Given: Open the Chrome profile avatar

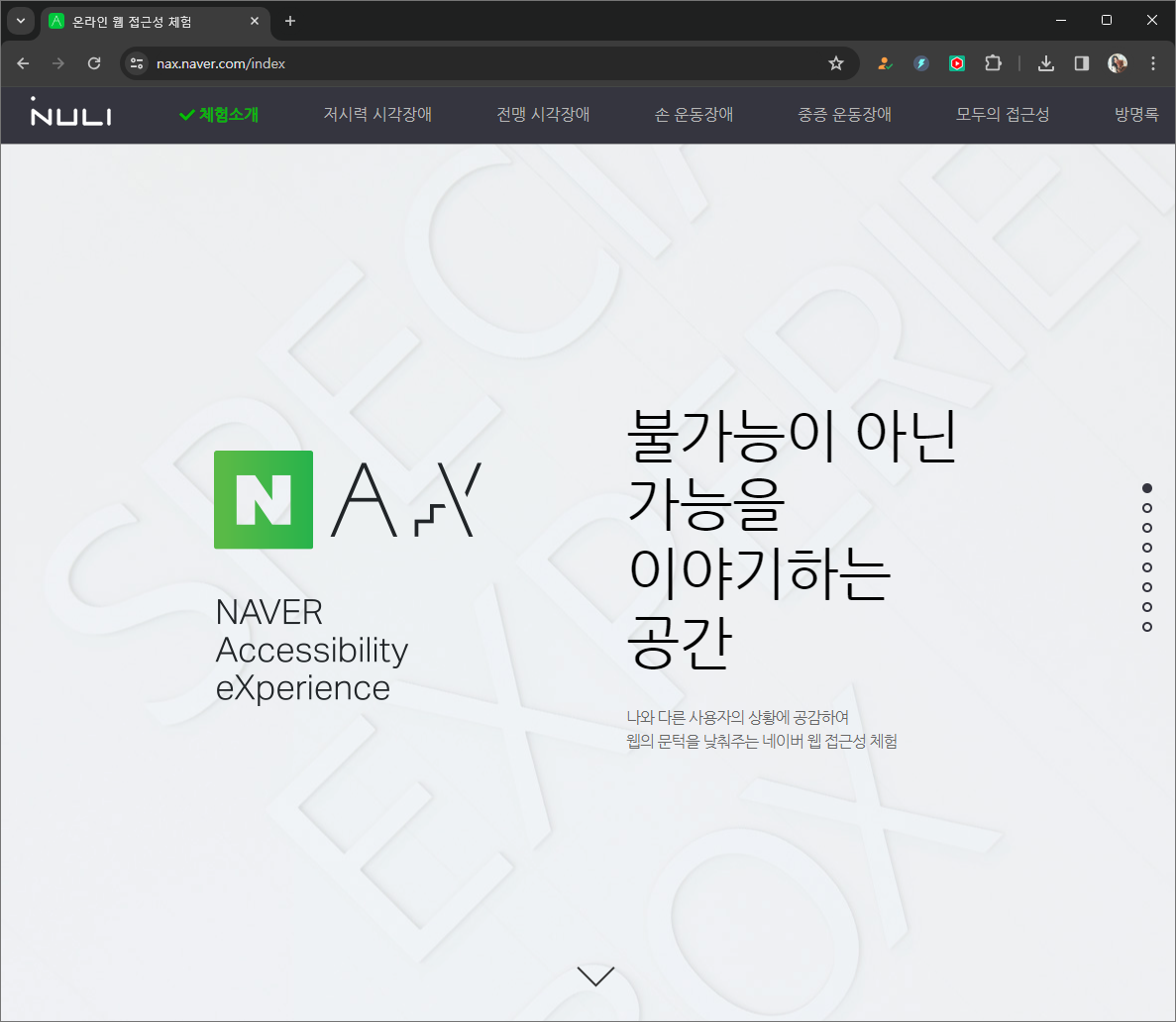Looking at the screenshot, I should coord(1118,63).
